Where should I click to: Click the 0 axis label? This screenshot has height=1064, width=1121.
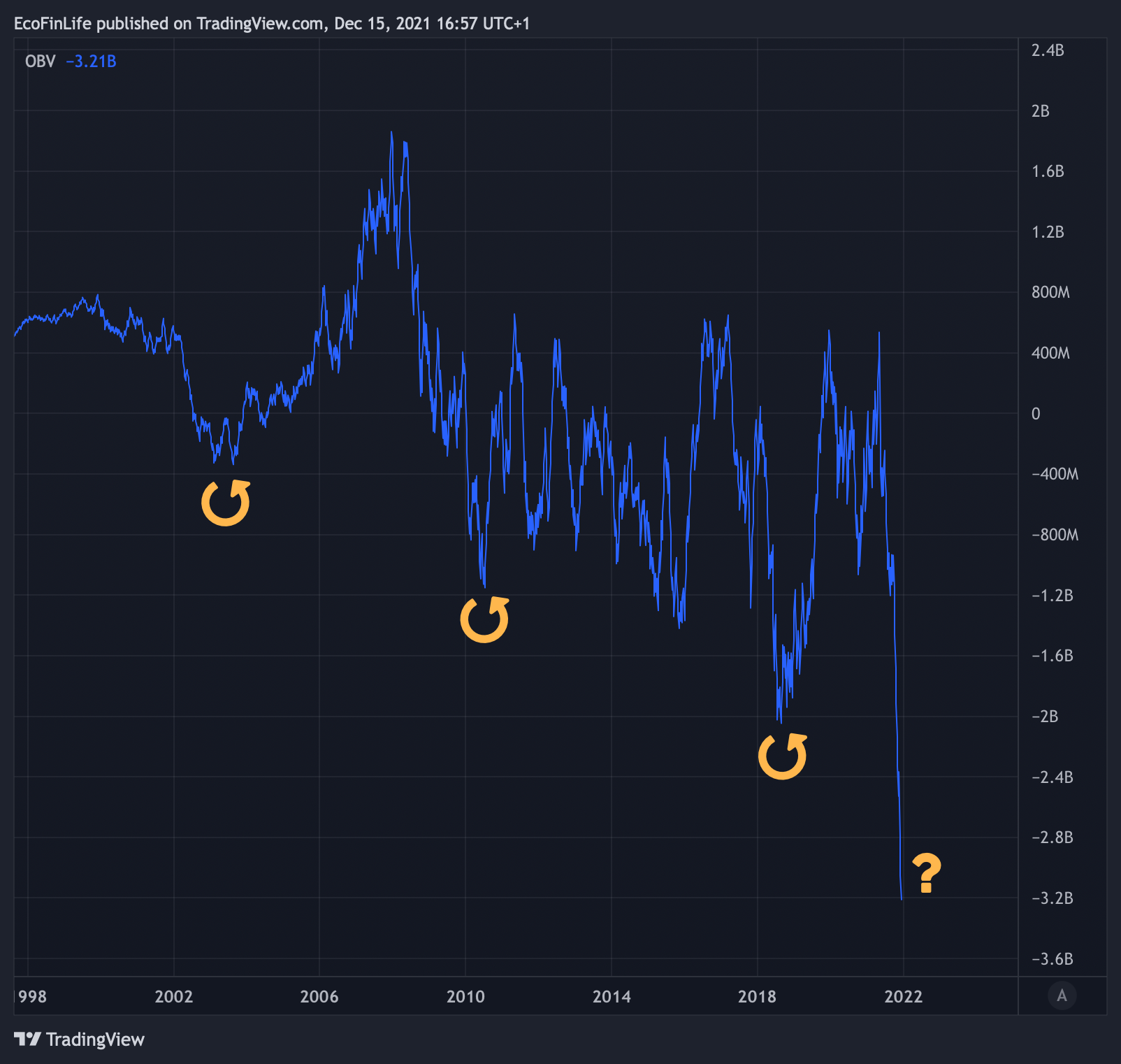point(1036,414)
